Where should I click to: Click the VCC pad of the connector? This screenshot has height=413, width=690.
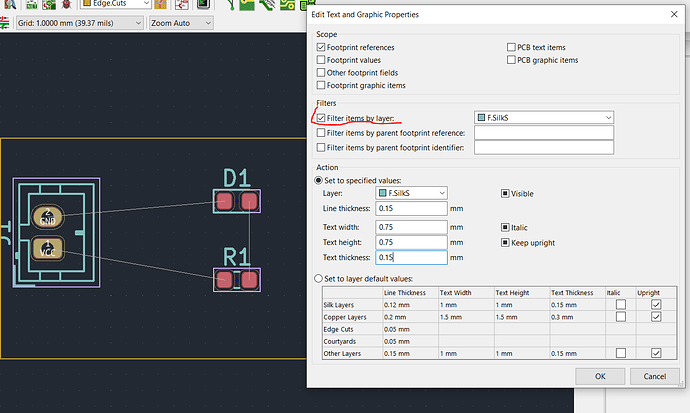pyautogui.click(x=48, y=249)
